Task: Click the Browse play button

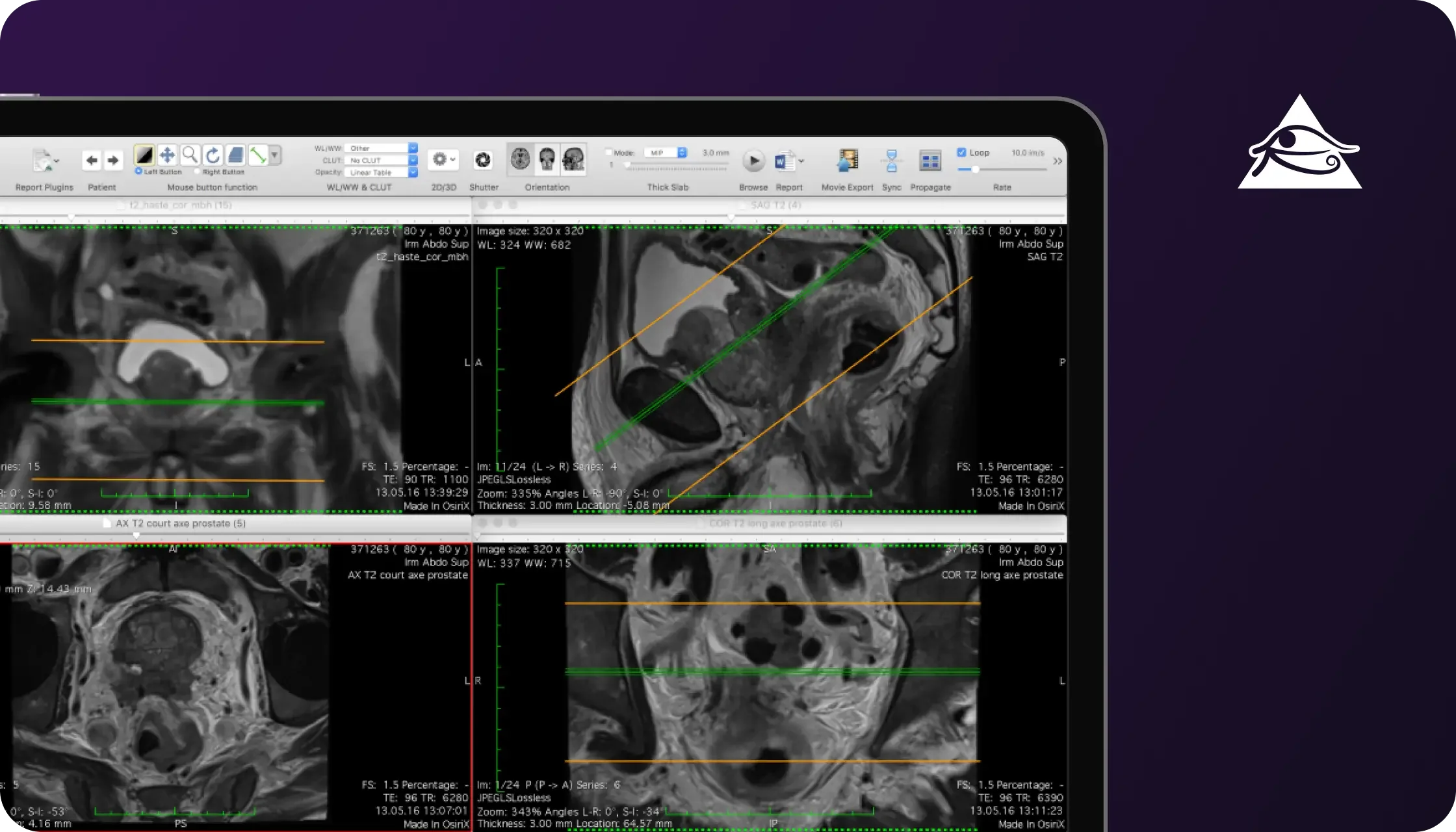Action: click(x=753, y=161)
